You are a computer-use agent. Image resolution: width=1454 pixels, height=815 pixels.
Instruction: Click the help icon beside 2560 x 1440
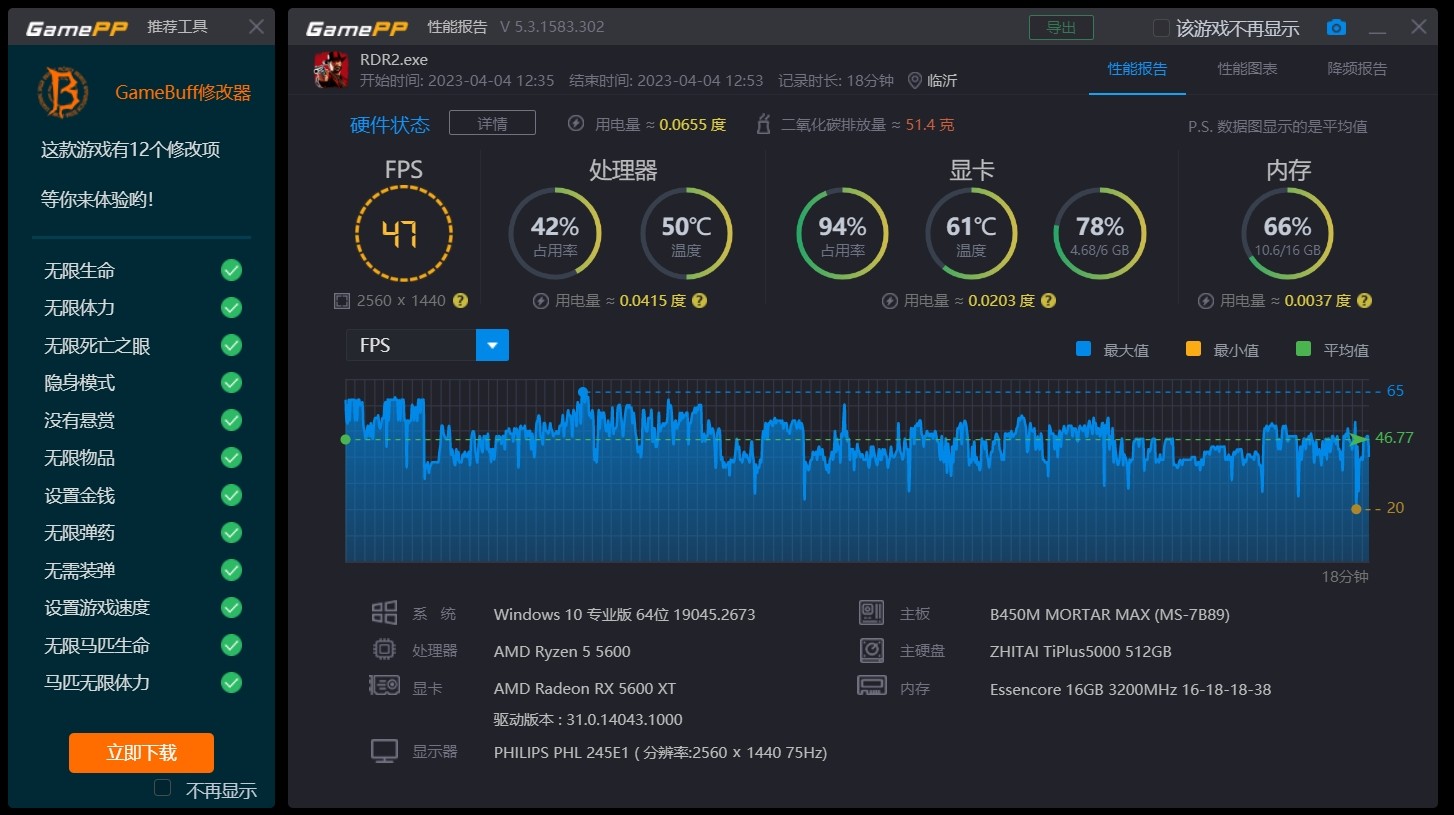460,300
